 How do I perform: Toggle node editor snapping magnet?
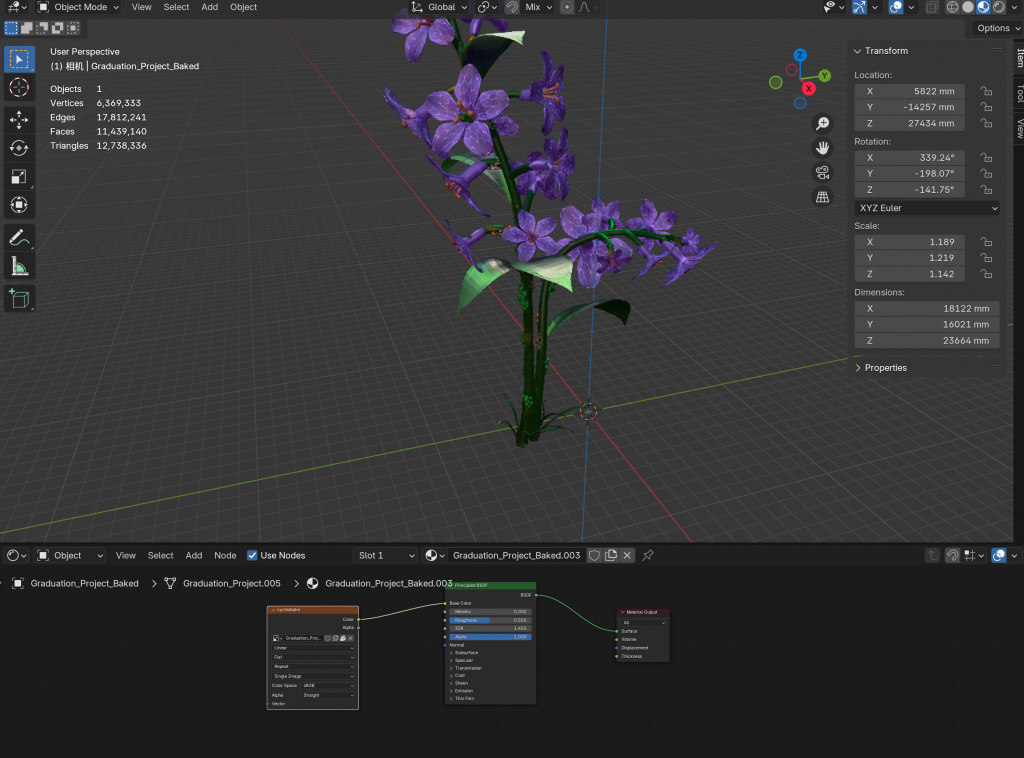pyautogui.click(x=953, y=556)
